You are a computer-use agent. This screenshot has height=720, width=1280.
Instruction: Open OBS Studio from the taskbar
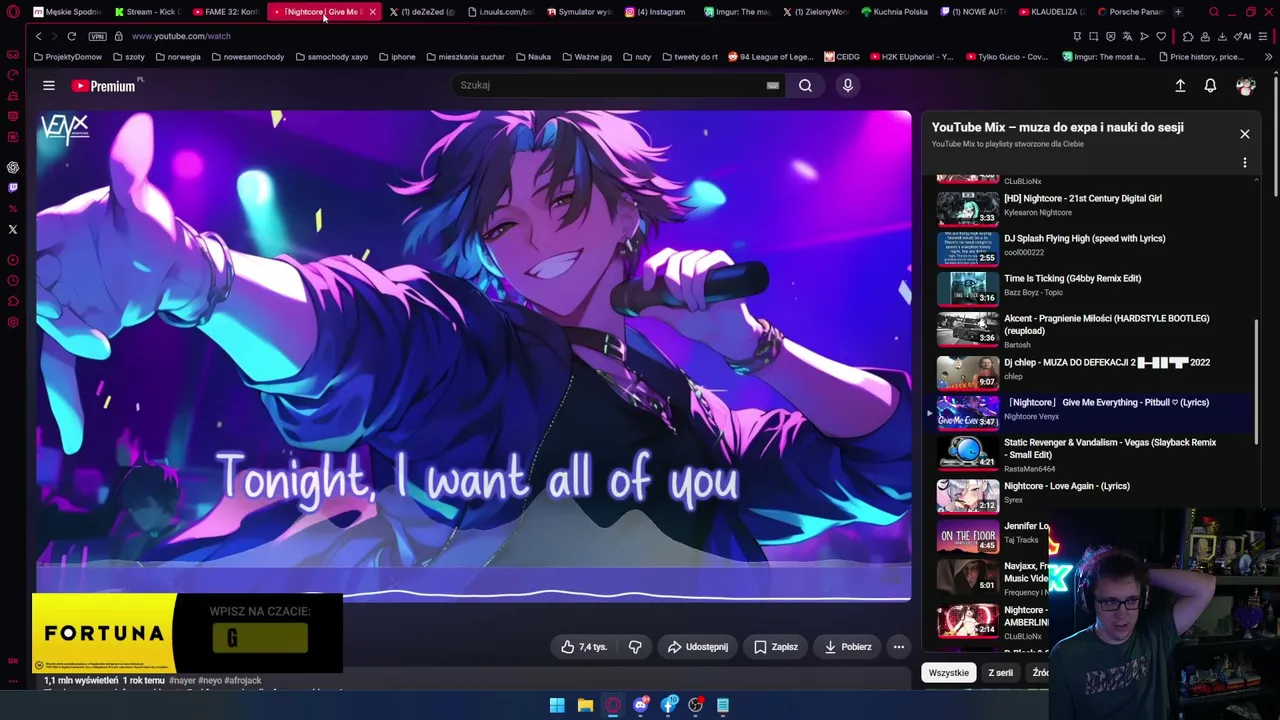696,705
